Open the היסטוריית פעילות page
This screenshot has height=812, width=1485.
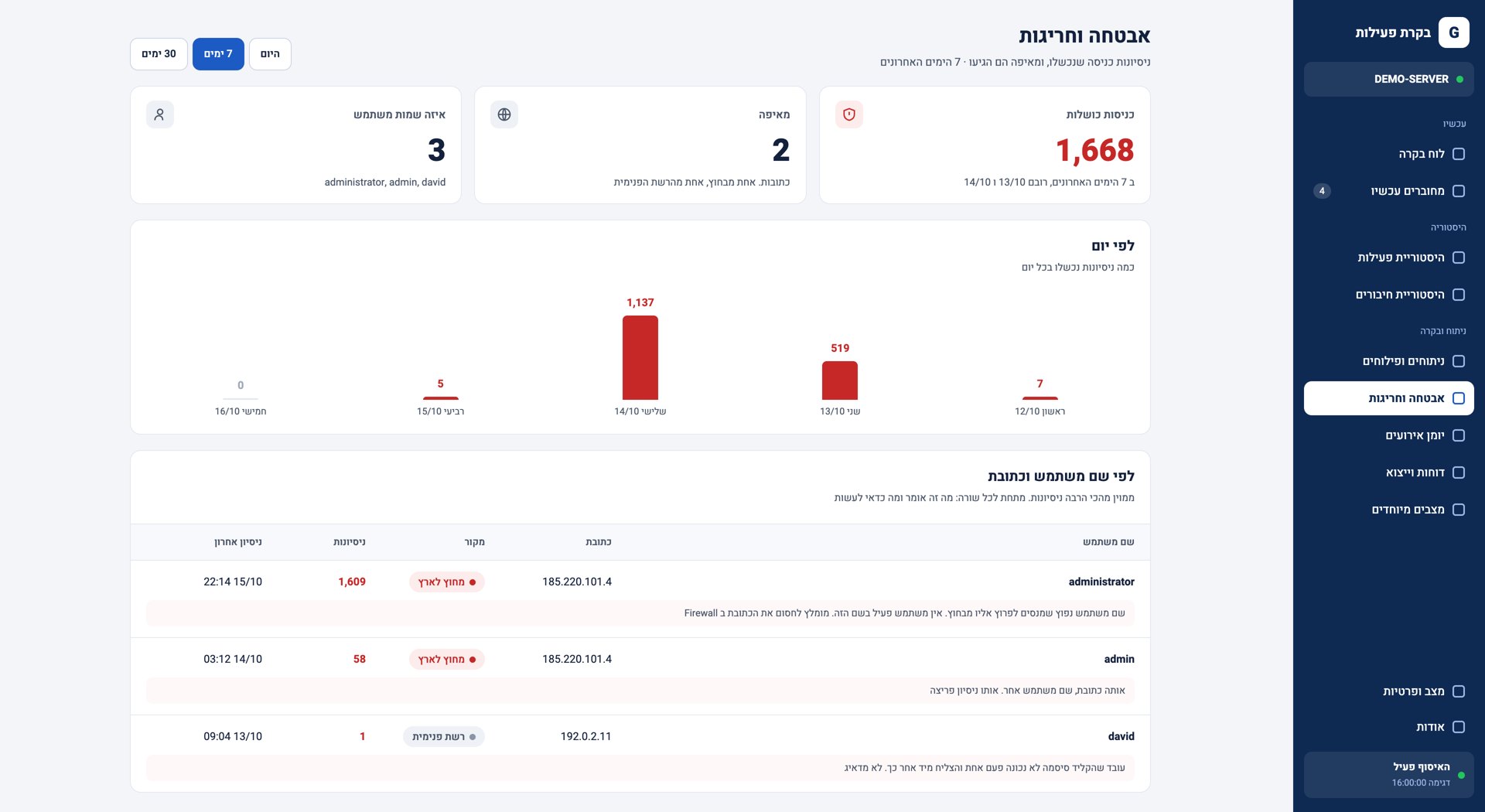pyautogui.click(x=1388, y=258)
